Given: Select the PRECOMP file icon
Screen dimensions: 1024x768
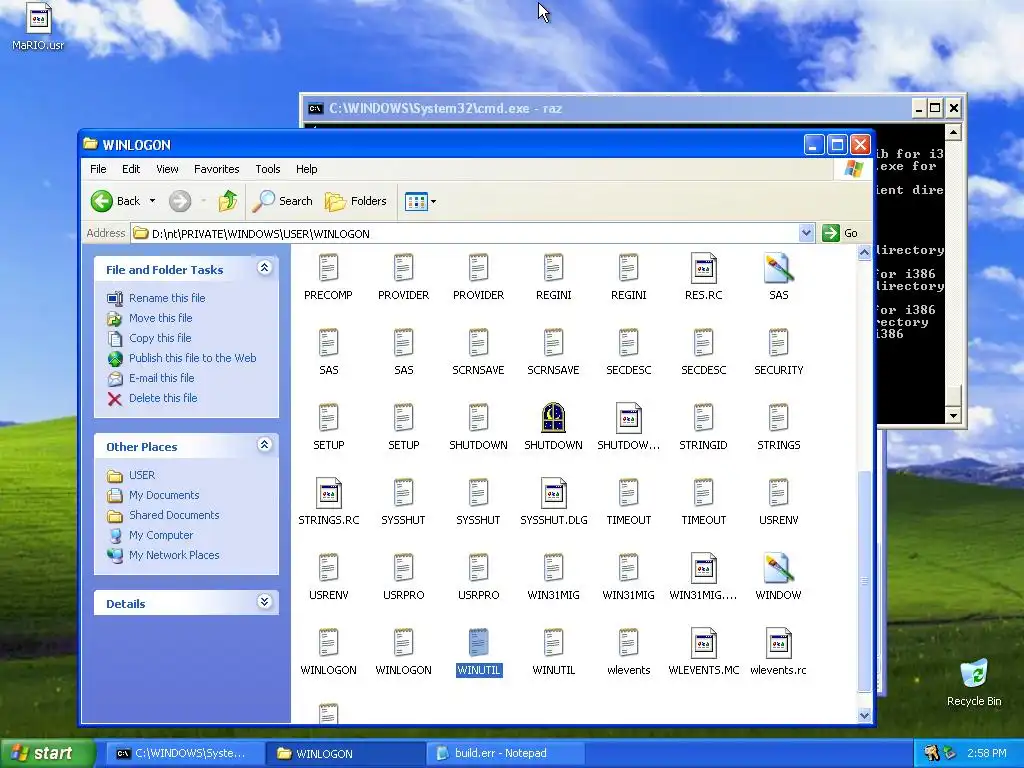Looking at the screenshot, I should [x=328, y=268].
